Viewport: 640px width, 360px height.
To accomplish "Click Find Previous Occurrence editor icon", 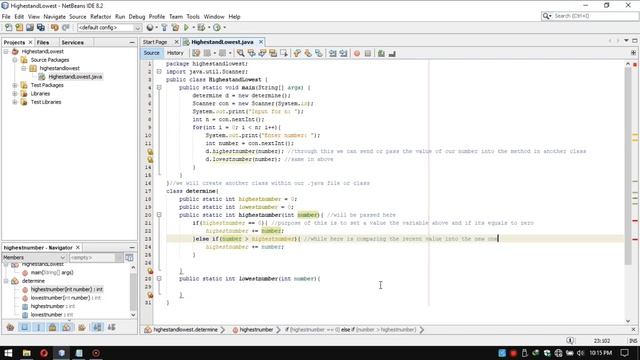I will click(251, 53).
